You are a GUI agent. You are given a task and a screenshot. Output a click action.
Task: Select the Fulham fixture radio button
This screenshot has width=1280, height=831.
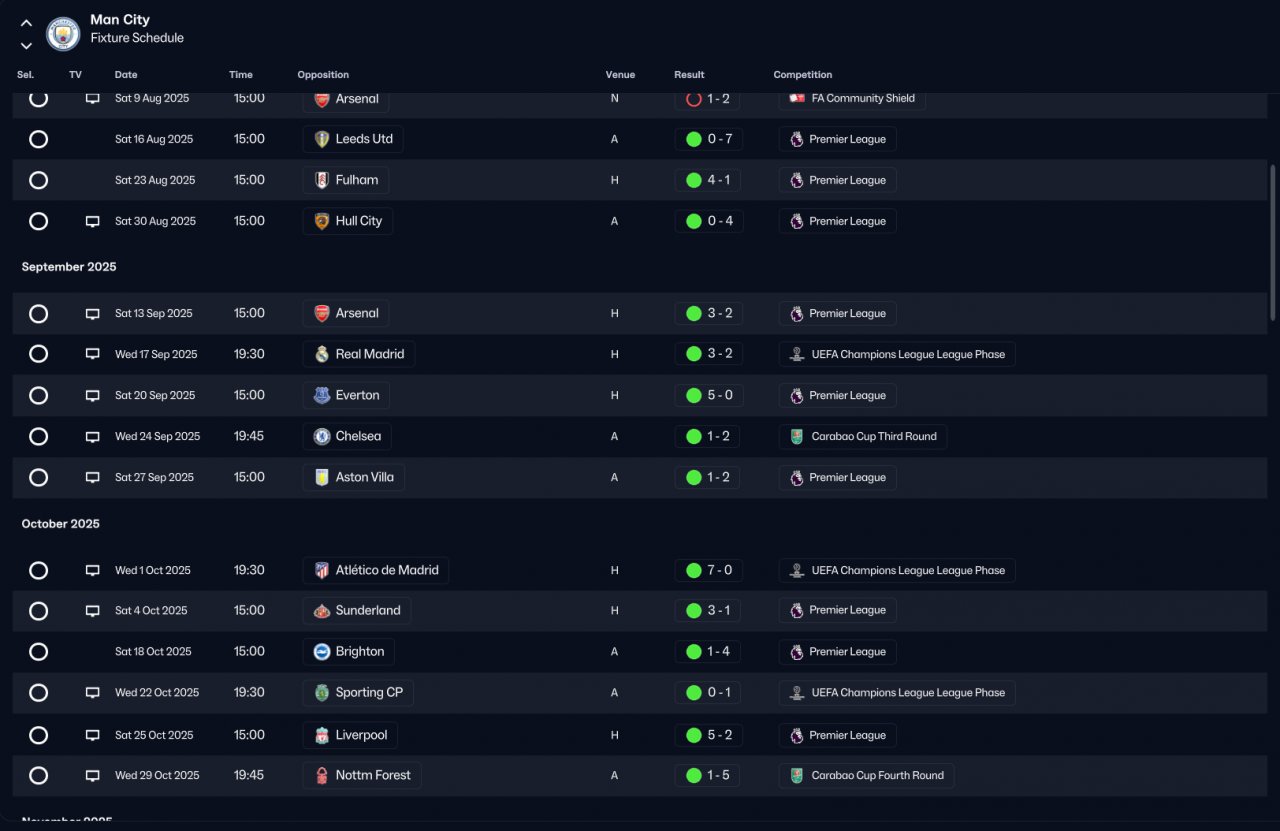point(38,180)
